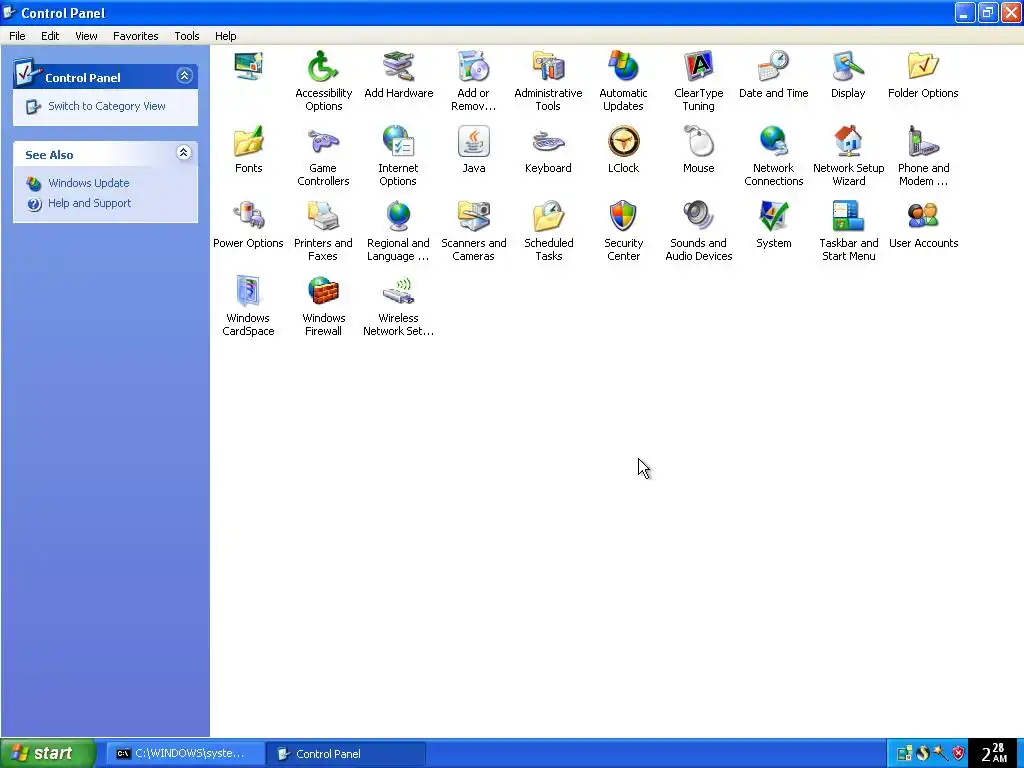Viewport: 1024px width, 768px height.
Task: Click the Windows Update link
Action: point(88,183)
